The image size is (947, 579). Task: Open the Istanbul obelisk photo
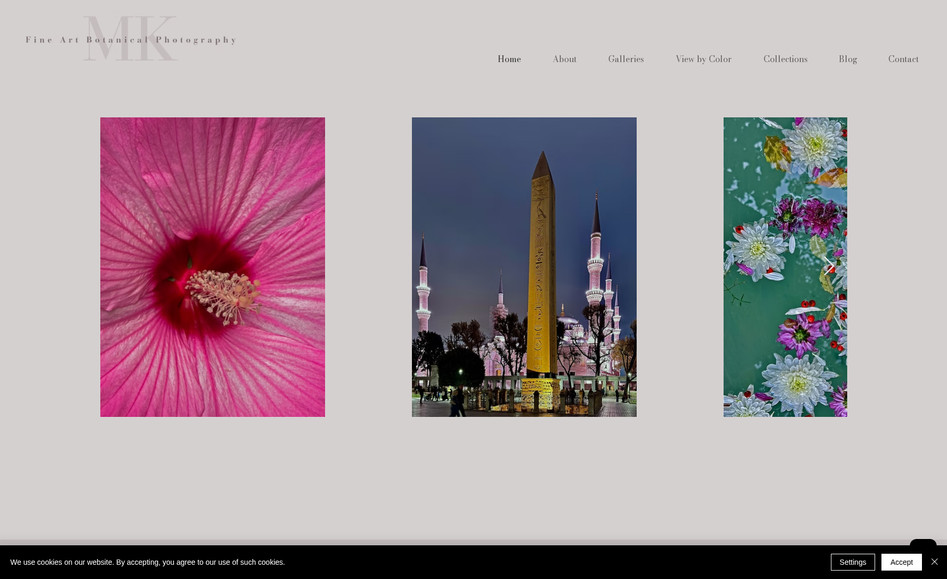point(524,266)
